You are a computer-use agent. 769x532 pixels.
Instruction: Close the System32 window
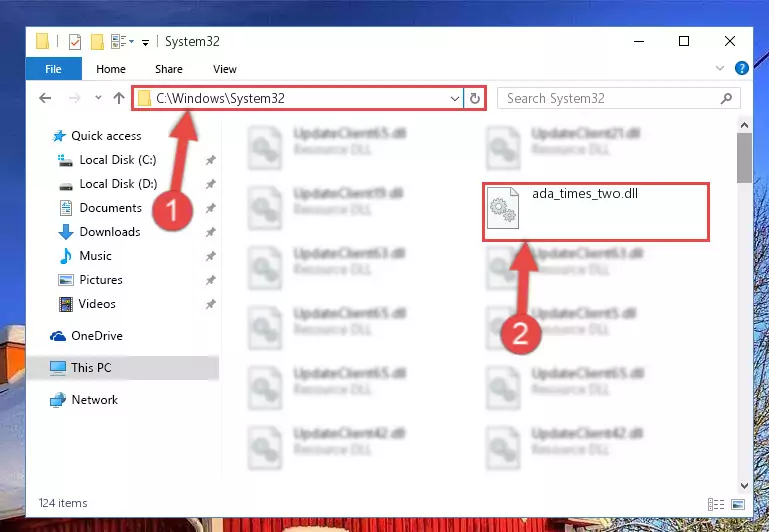pos(730,41)
